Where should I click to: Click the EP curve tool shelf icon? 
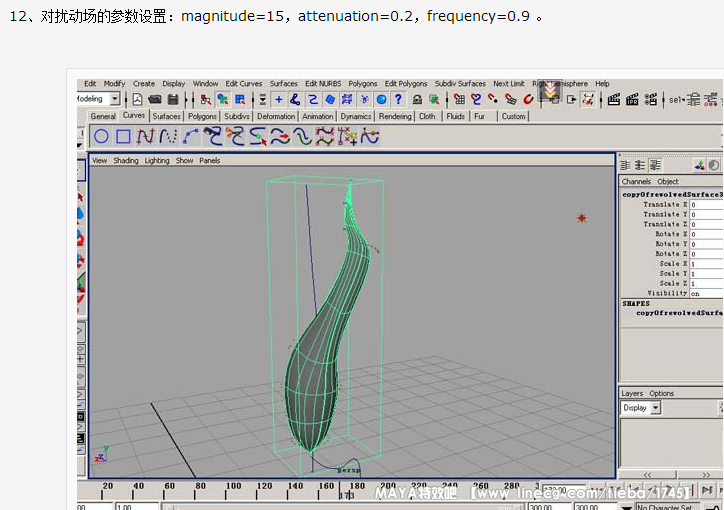pos(168,137)
